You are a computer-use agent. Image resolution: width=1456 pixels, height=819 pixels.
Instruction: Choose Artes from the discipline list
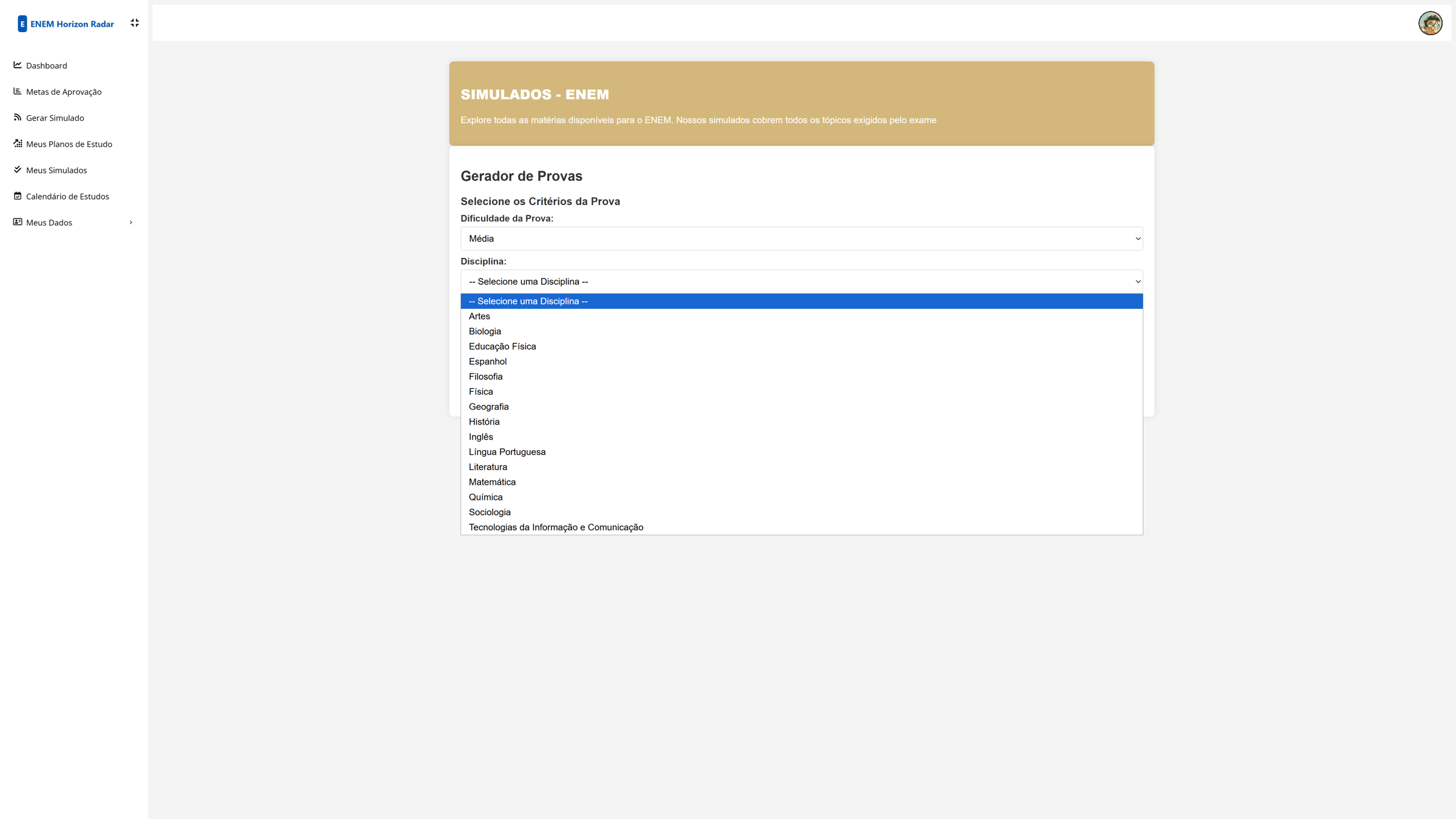tap(801, 317)
